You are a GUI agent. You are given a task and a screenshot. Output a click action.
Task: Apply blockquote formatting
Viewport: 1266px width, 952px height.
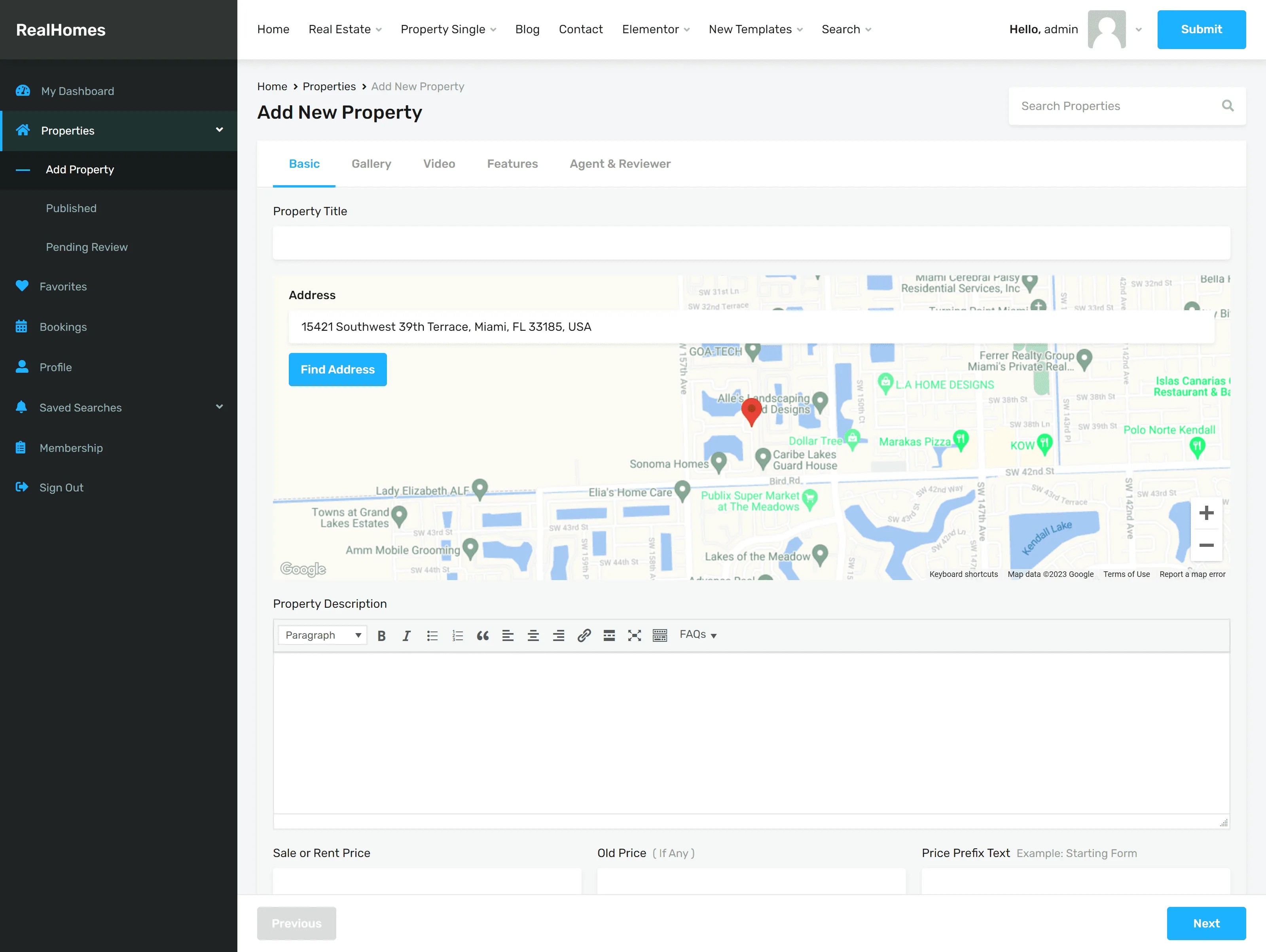(x=483, y=635)
